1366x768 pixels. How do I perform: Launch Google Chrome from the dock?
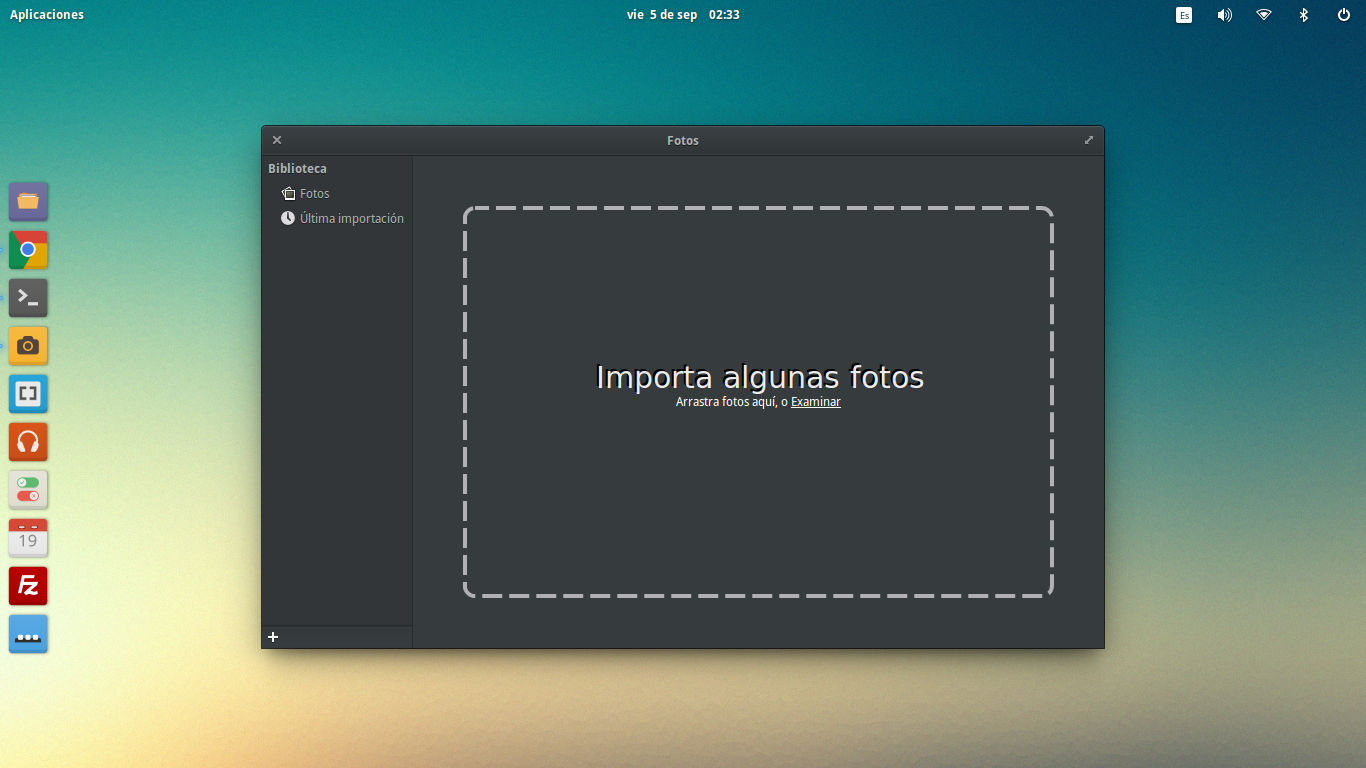(x=28, y=250)
